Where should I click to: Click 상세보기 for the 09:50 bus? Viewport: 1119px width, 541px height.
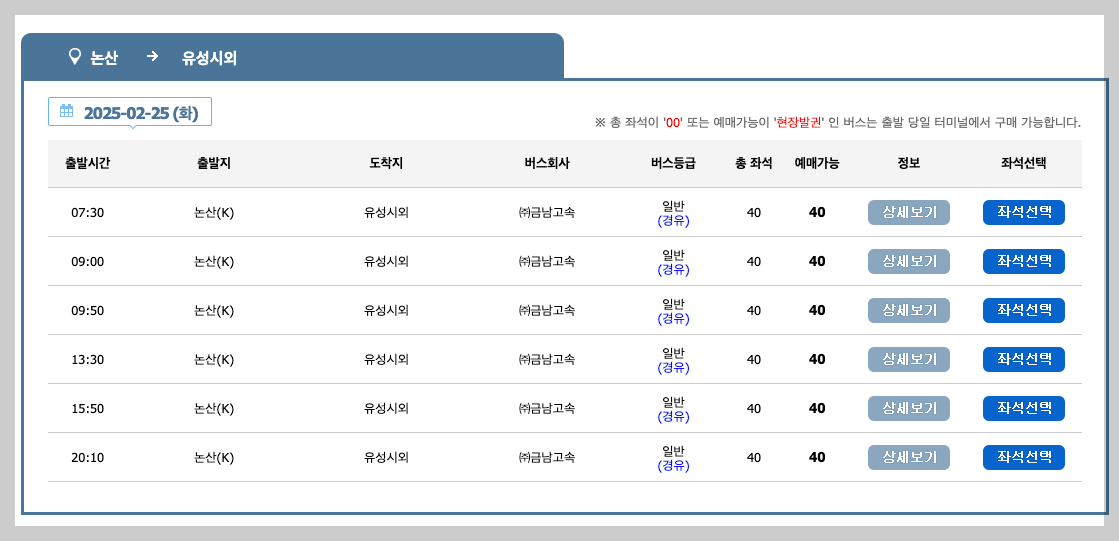908,310
